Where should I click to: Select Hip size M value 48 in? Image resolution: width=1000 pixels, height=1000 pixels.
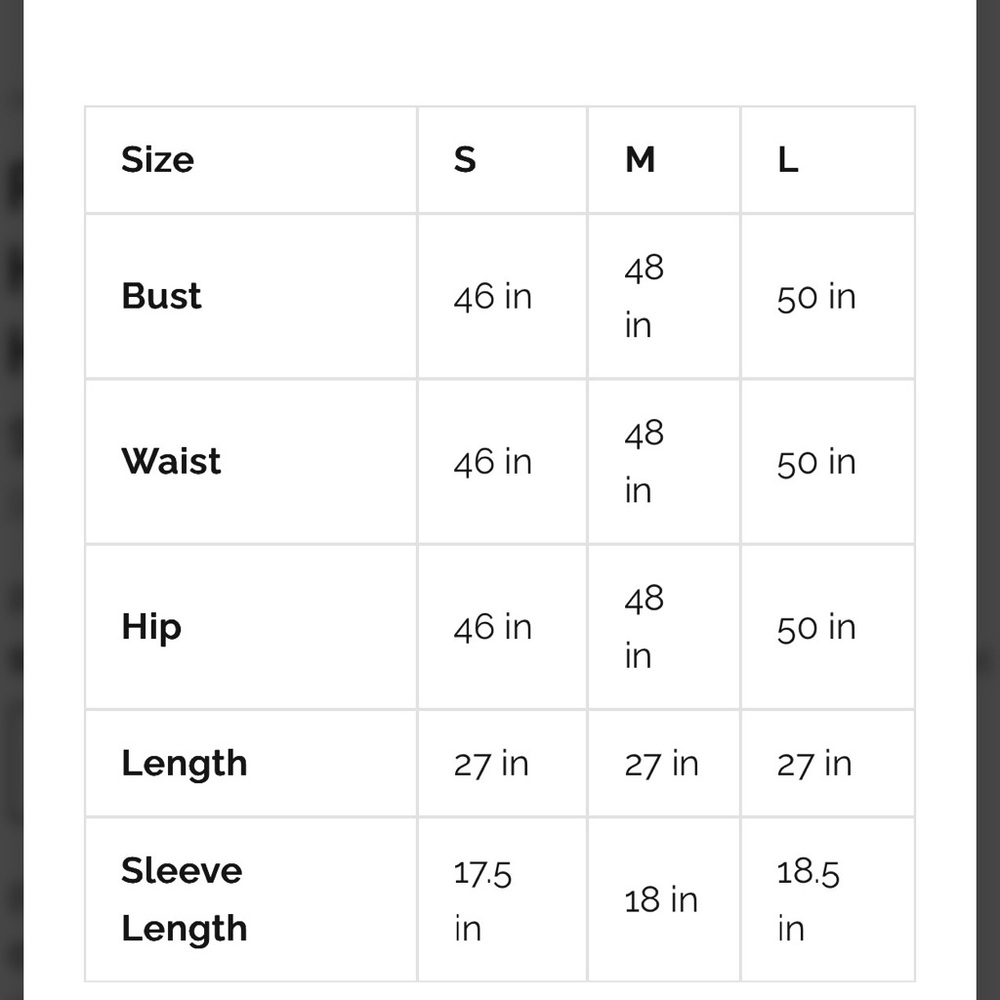click(x=644, y=627)
